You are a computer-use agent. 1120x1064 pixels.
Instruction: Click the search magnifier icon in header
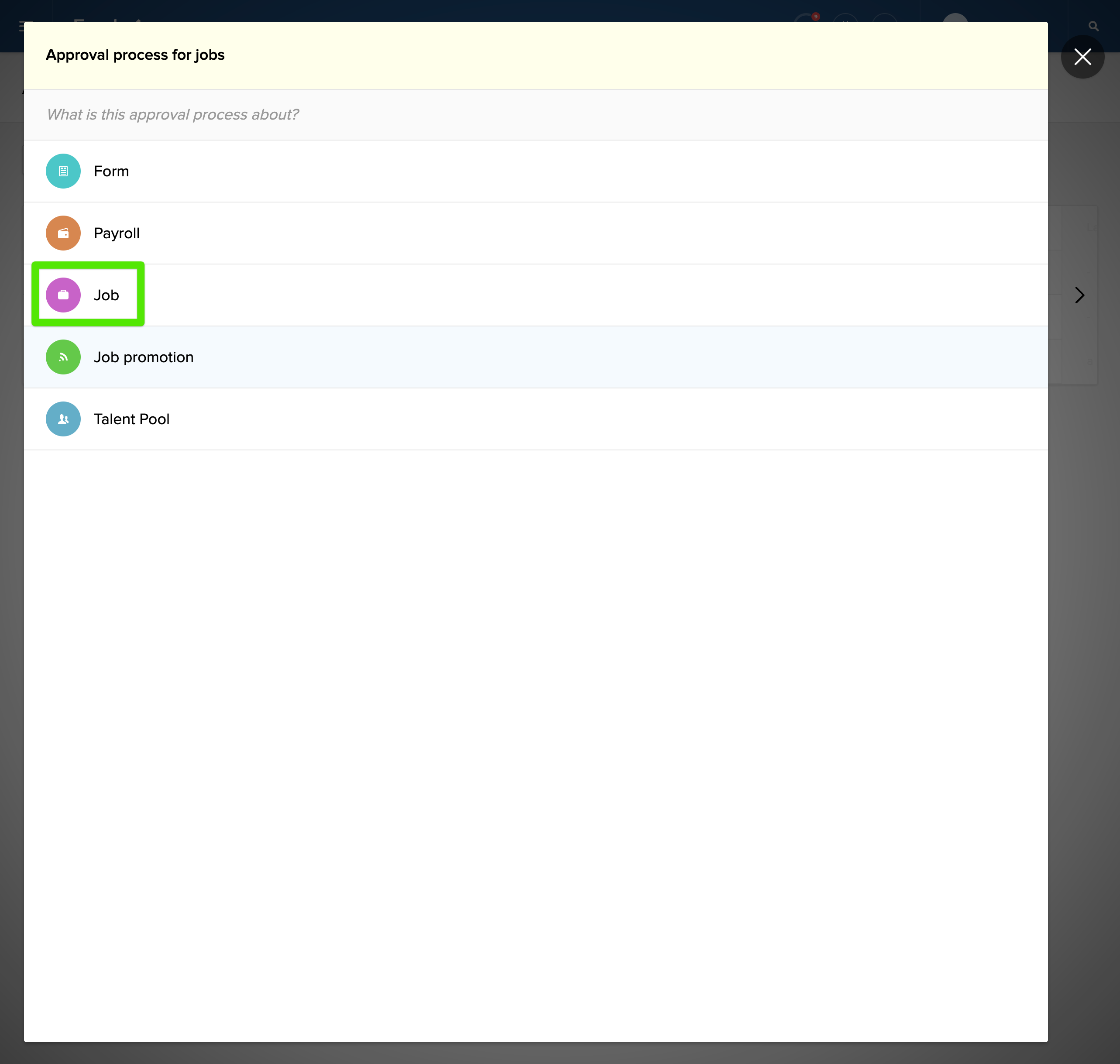click(x=1093, y=26)
